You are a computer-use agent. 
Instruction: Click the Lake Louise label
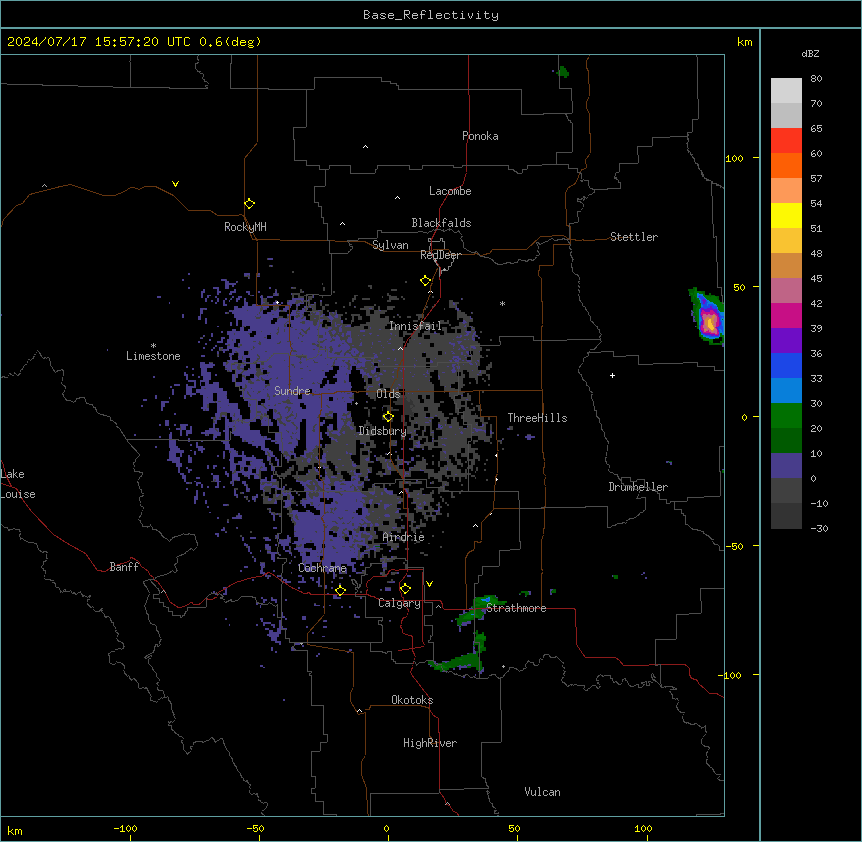click(x=18, y=484)
